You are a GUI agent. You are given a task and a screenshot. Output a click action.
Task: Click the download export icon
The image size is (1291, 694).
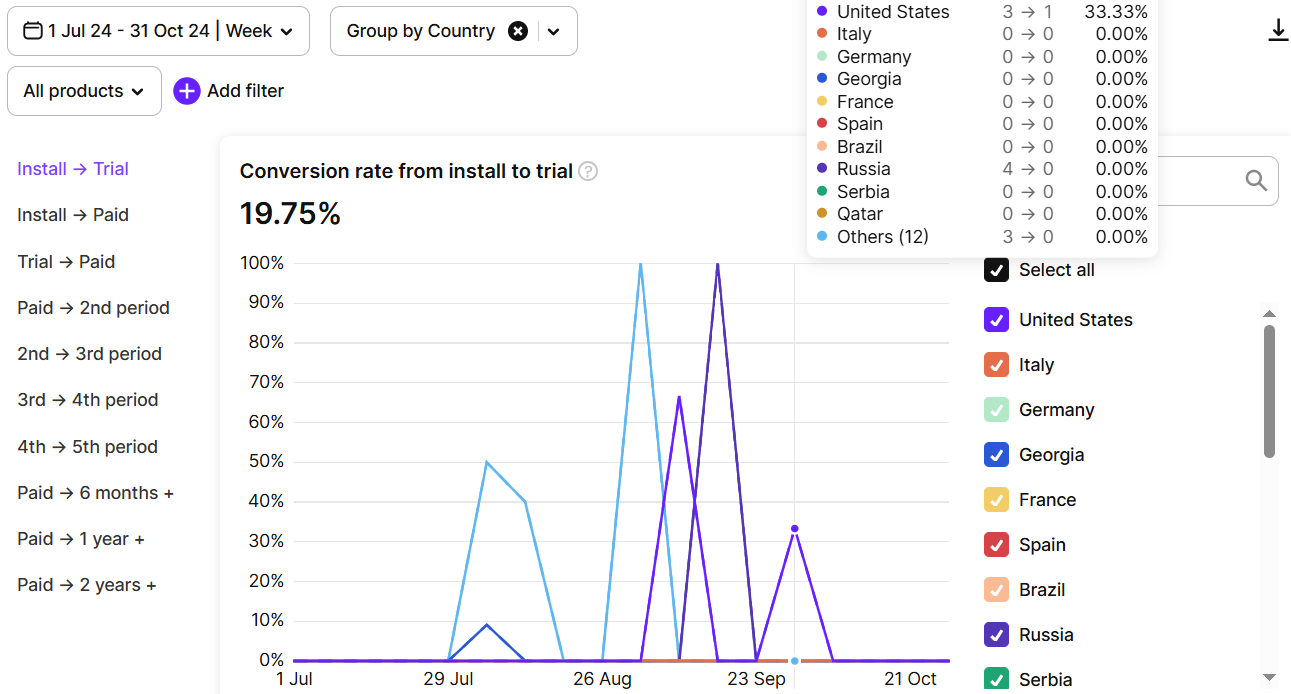[x=1278, y=30]
